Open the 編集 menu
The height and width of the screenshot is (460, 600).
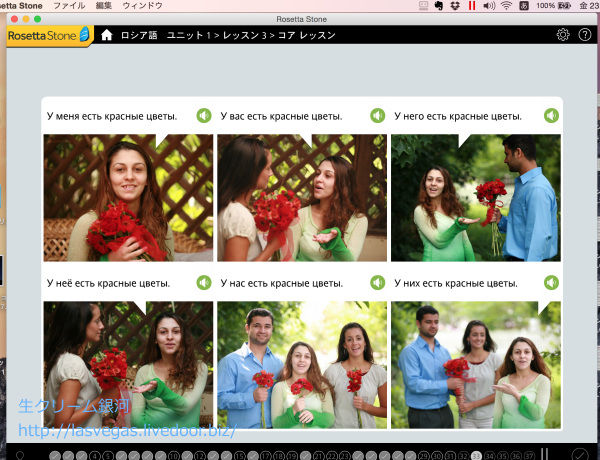coord(104,5)
